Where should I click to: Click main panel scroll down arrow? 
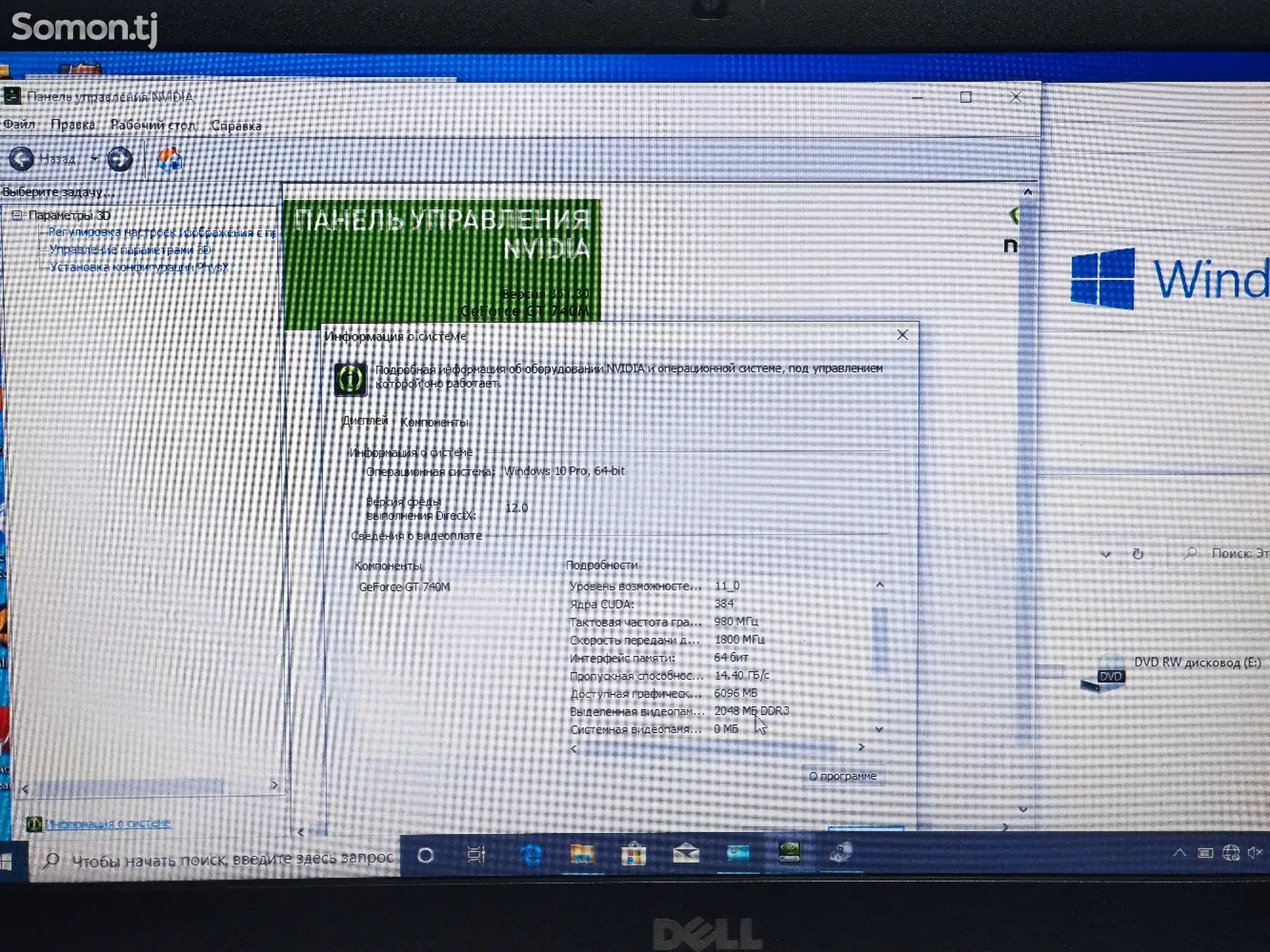tap(1023, 808)
